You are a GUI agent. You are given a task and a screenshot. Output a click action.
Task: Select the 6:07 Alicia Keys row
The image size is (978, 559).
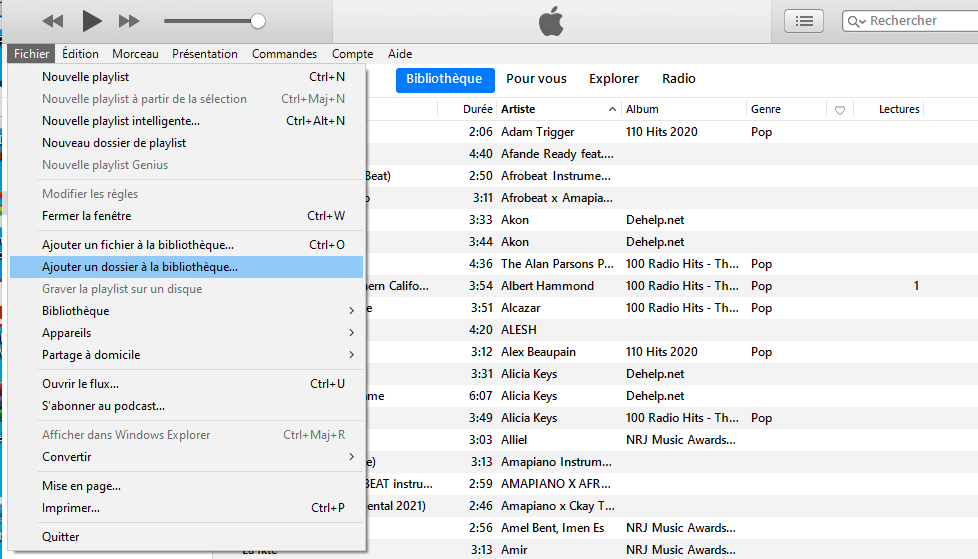[672, 396]
